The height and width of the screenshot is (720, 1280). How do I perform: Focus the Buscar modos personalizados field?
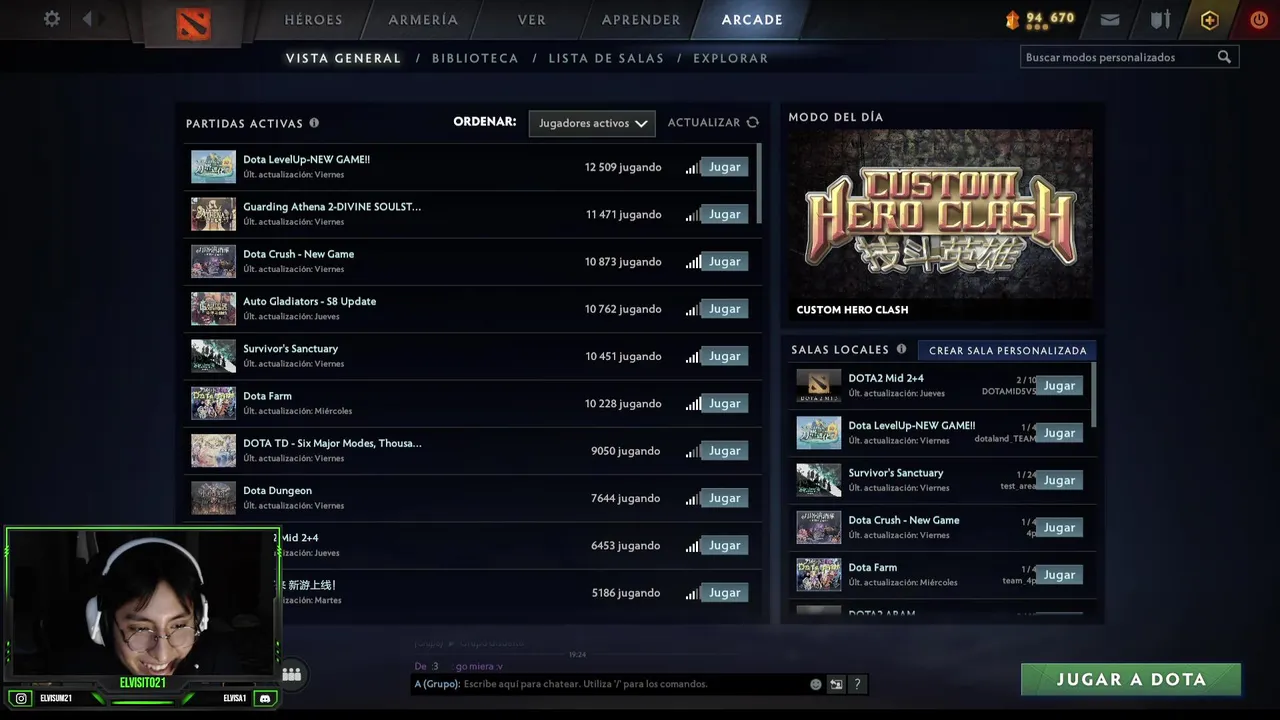click(1129, 57)
